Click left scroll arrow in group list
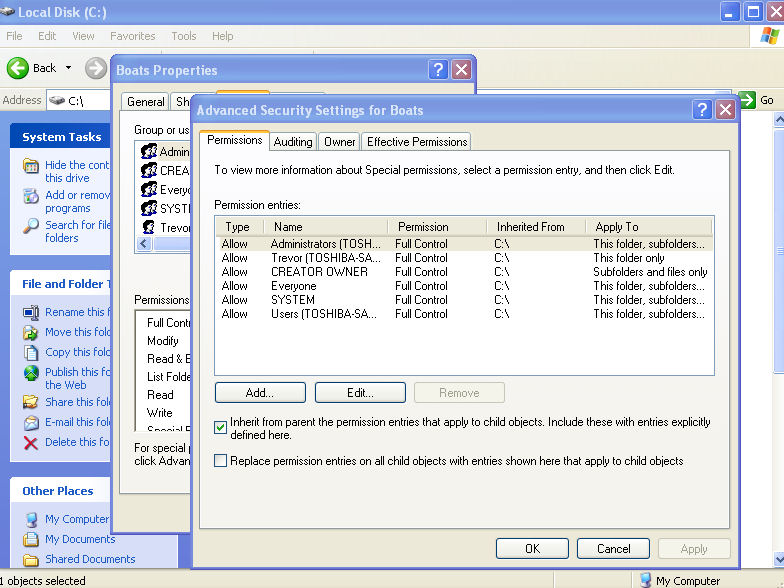This screenshot has width=784, height=588. pyautogui.click(x=144, y=244)
